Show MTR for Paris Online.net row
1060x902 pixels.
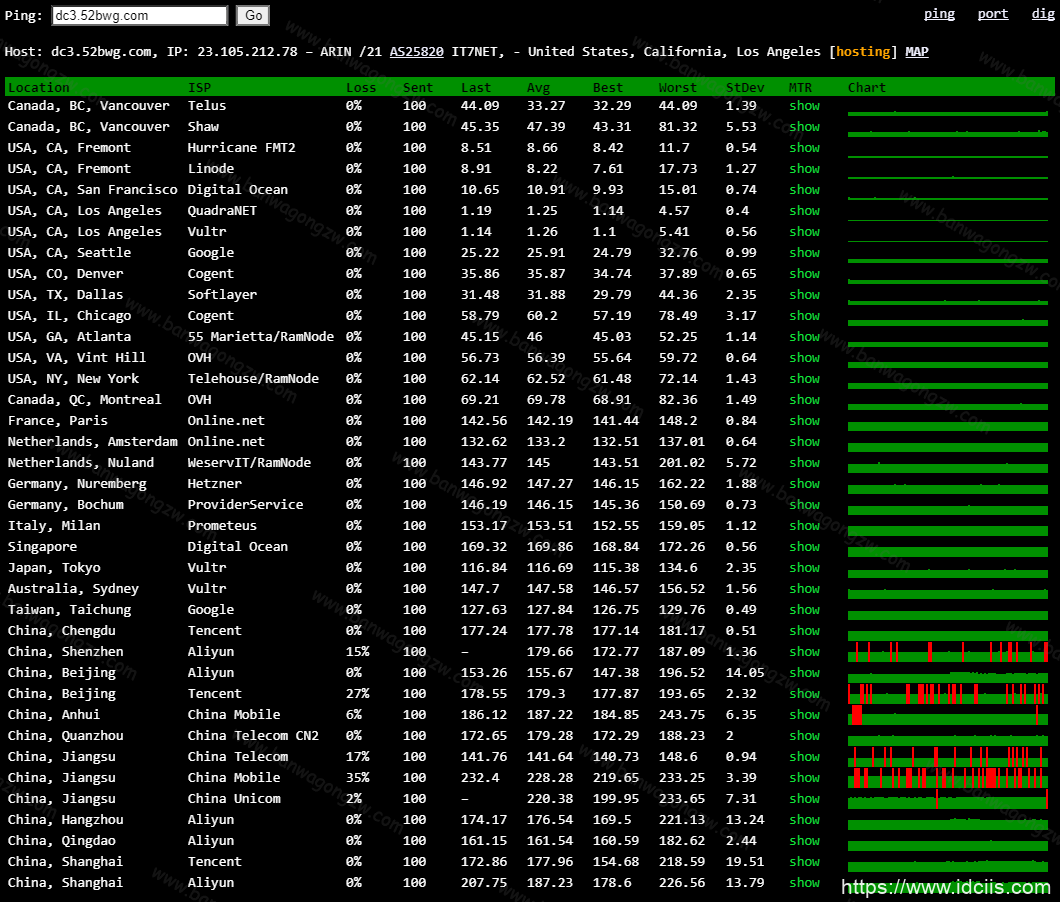(804, 421)
